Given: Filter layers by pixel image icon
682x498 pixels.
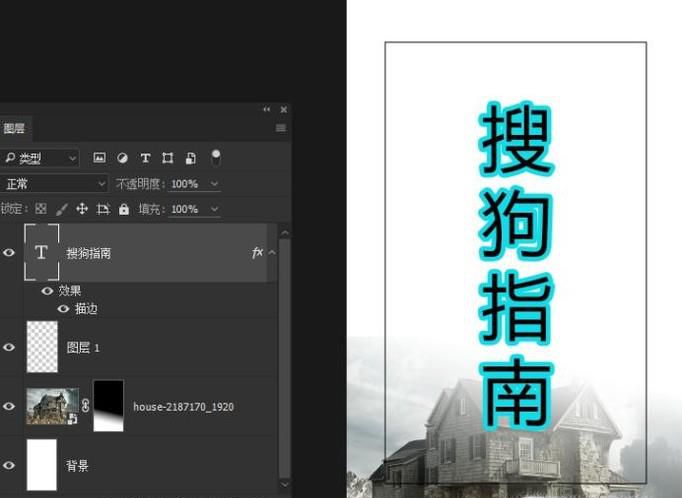Looking at the screenshot, I should pyautogui.click(x=100, y=158).
